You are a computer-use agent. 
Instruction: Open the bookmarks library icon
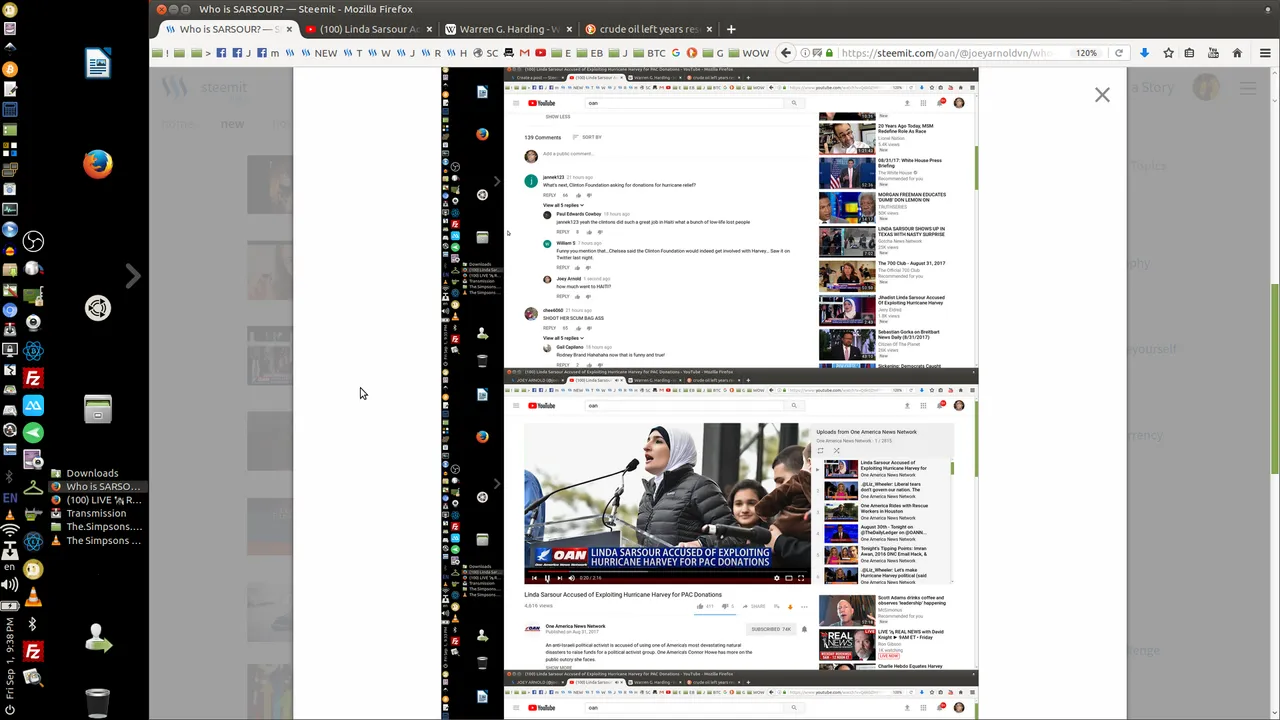click(1190, 53)
